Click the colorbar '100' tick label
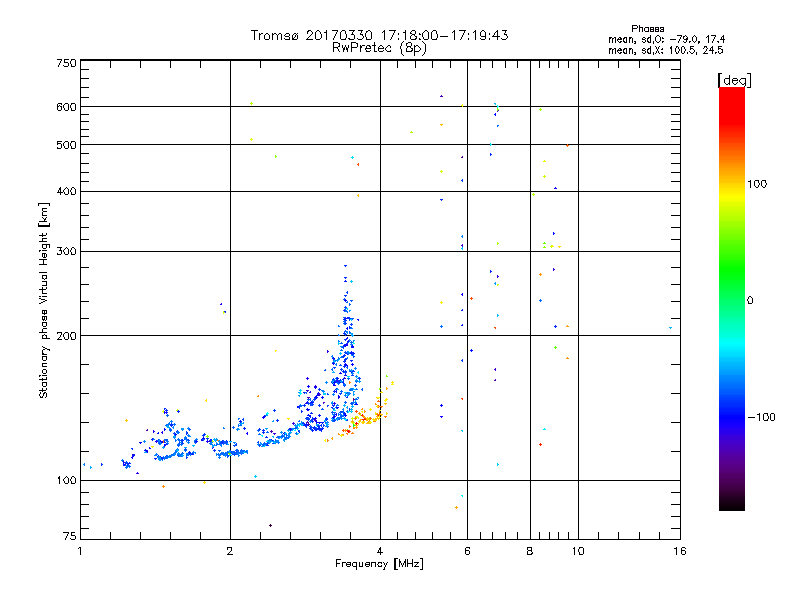Viewport: 800px width, 600px height. [757, 184]
